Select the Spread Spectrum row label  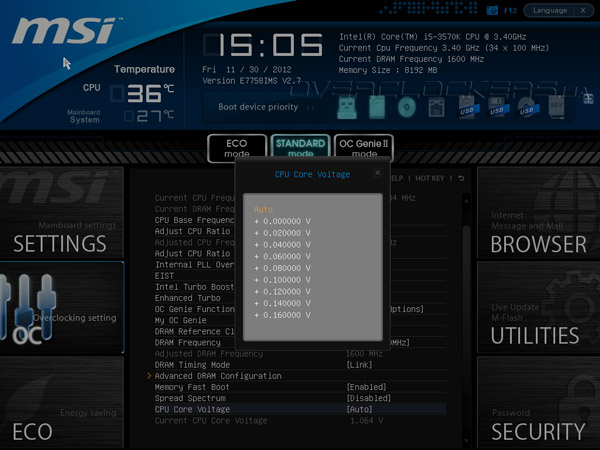pos(190,398)
